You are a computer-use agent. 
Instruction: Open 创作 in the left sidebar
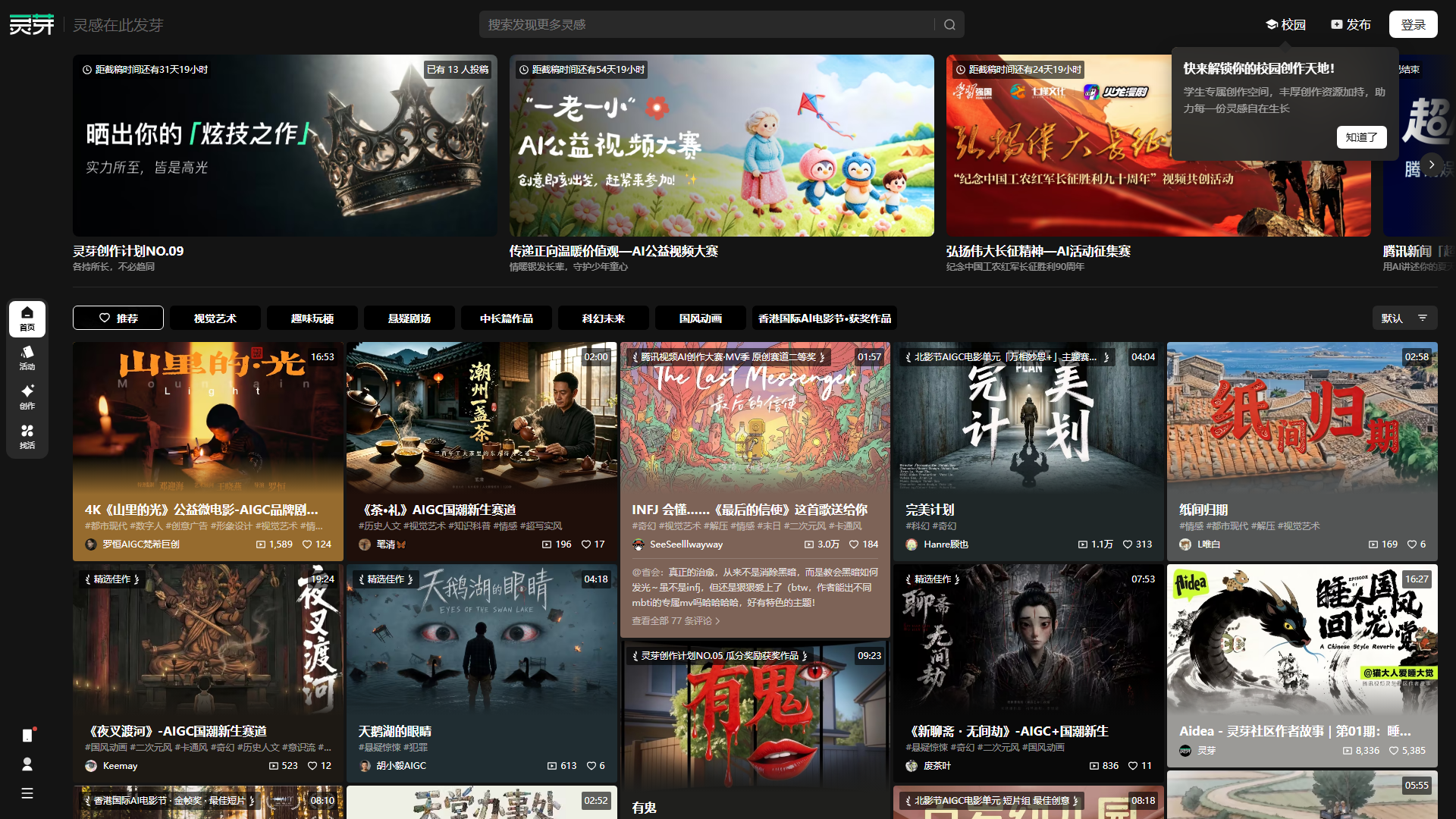pyautogui.click(x=27, y=397)
